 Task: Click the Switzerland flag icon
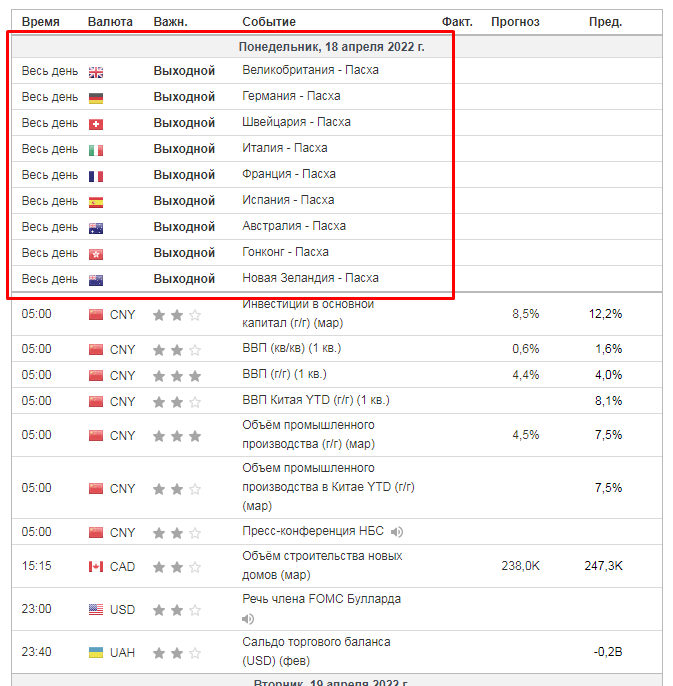(96, 124)
